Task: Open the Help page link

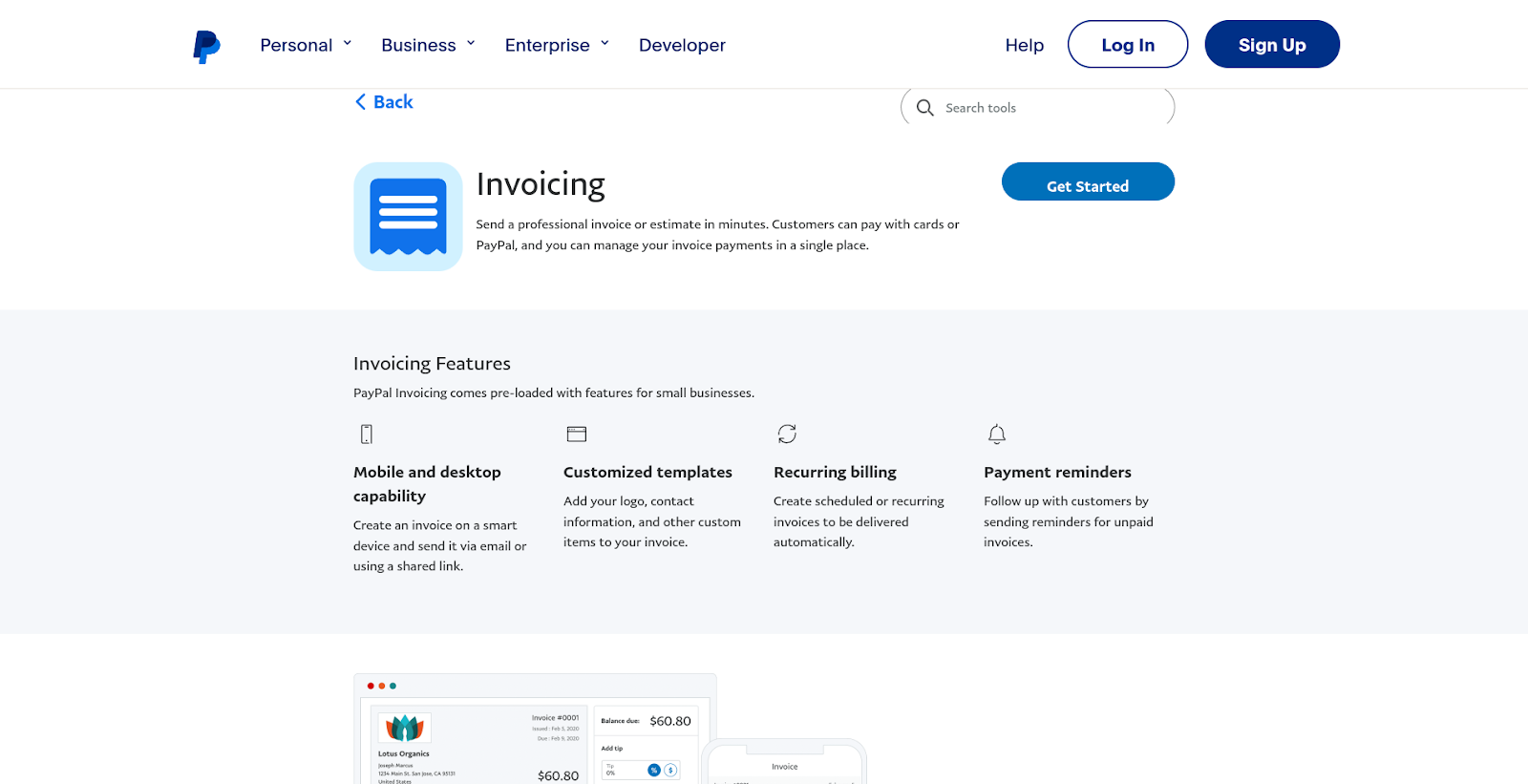Action: pos(1024,45)
